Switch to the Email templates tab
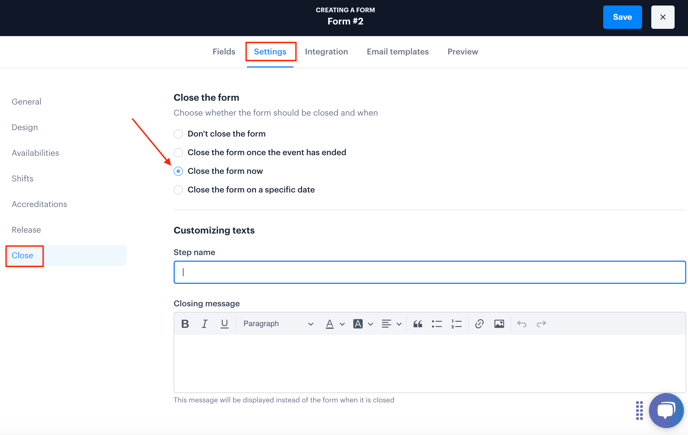Image resolution: width=688 pixels, height=435 pixels. (x=398, y=52)
